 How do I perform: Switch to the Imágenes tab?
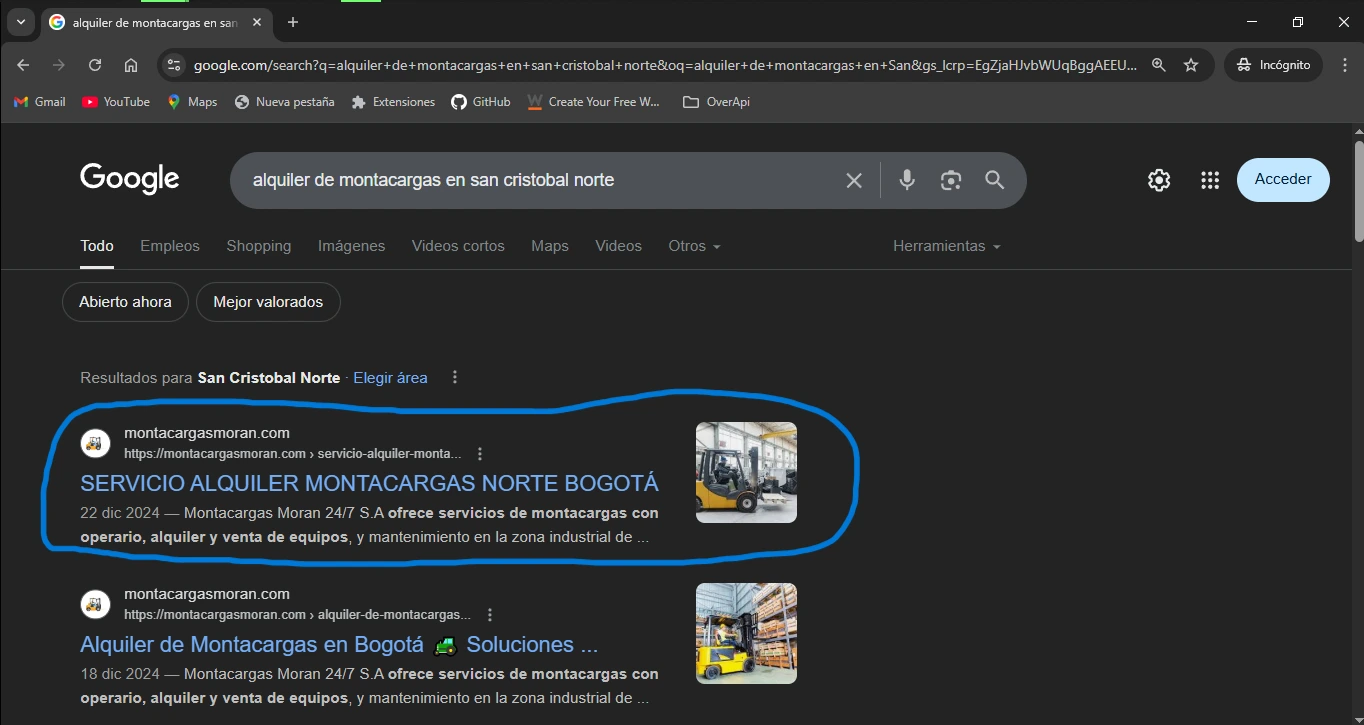351,246
